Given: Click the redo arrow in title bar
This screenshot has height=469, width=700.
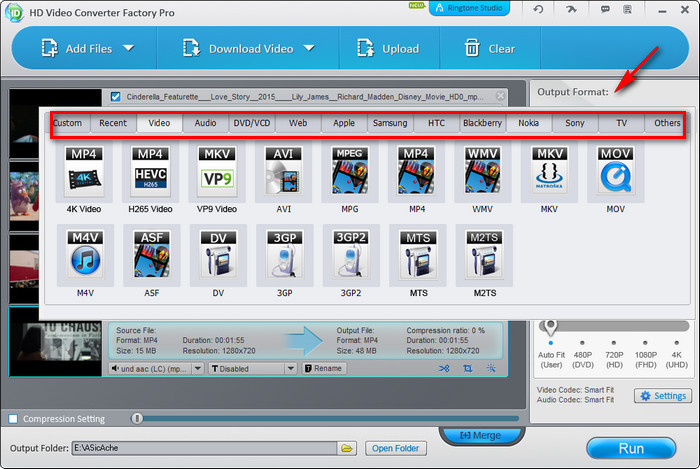Looking at the screenshot, I should point(571,9).
